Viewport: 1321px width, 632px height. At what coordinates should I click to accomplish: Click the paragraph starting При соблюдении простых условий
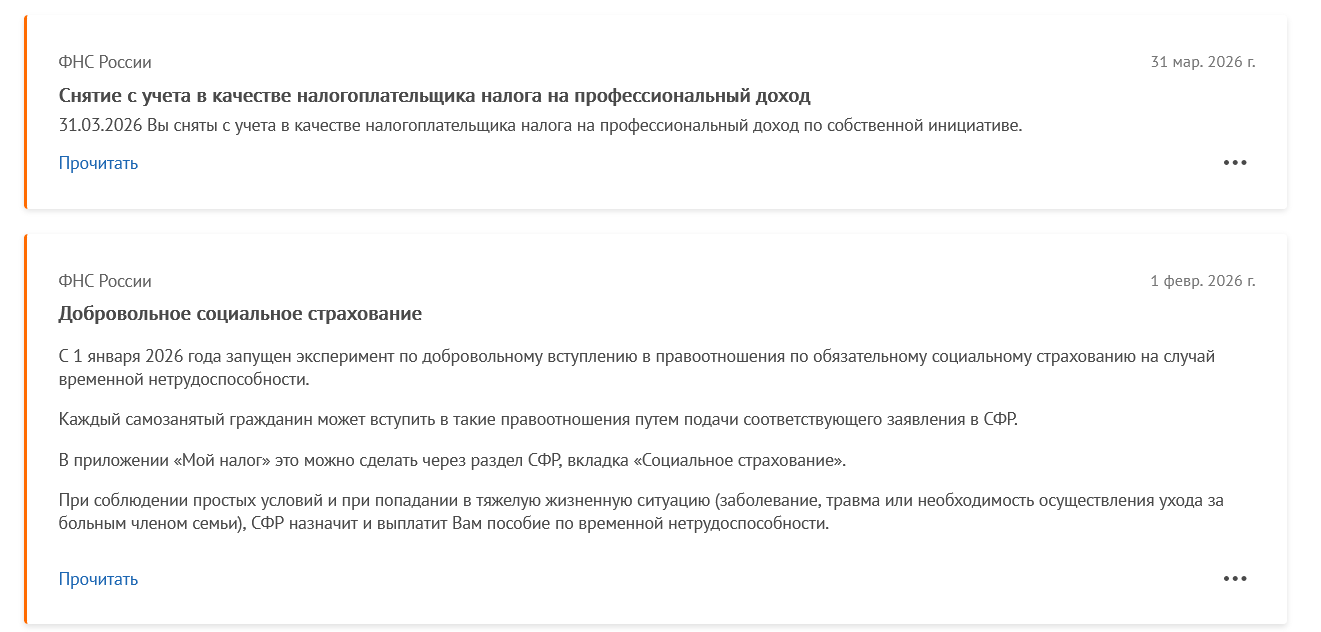[x=641, y=512]
